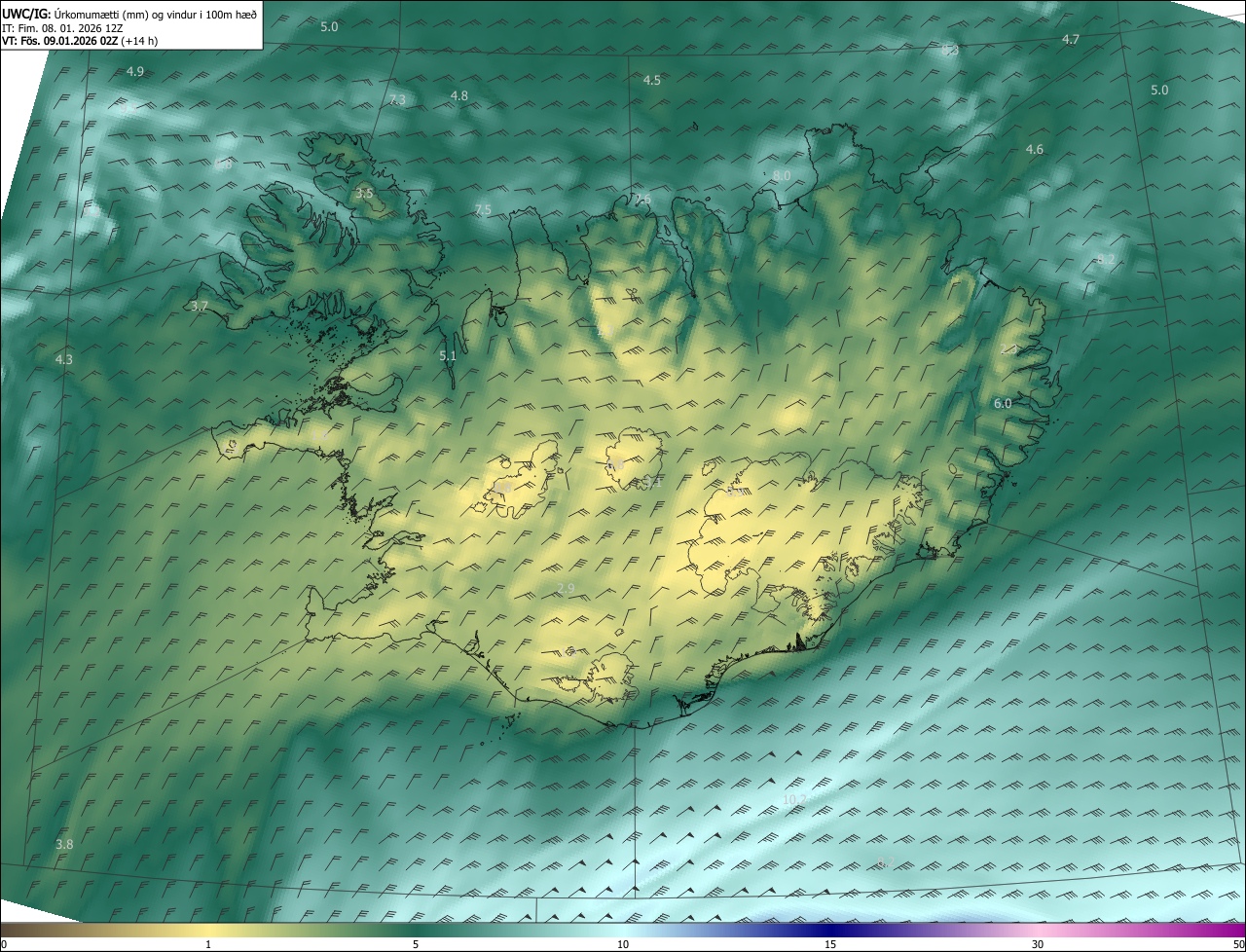Click the "4.7" value label
Viewport: 1246px width, 952px height.
click(1071, 39)
